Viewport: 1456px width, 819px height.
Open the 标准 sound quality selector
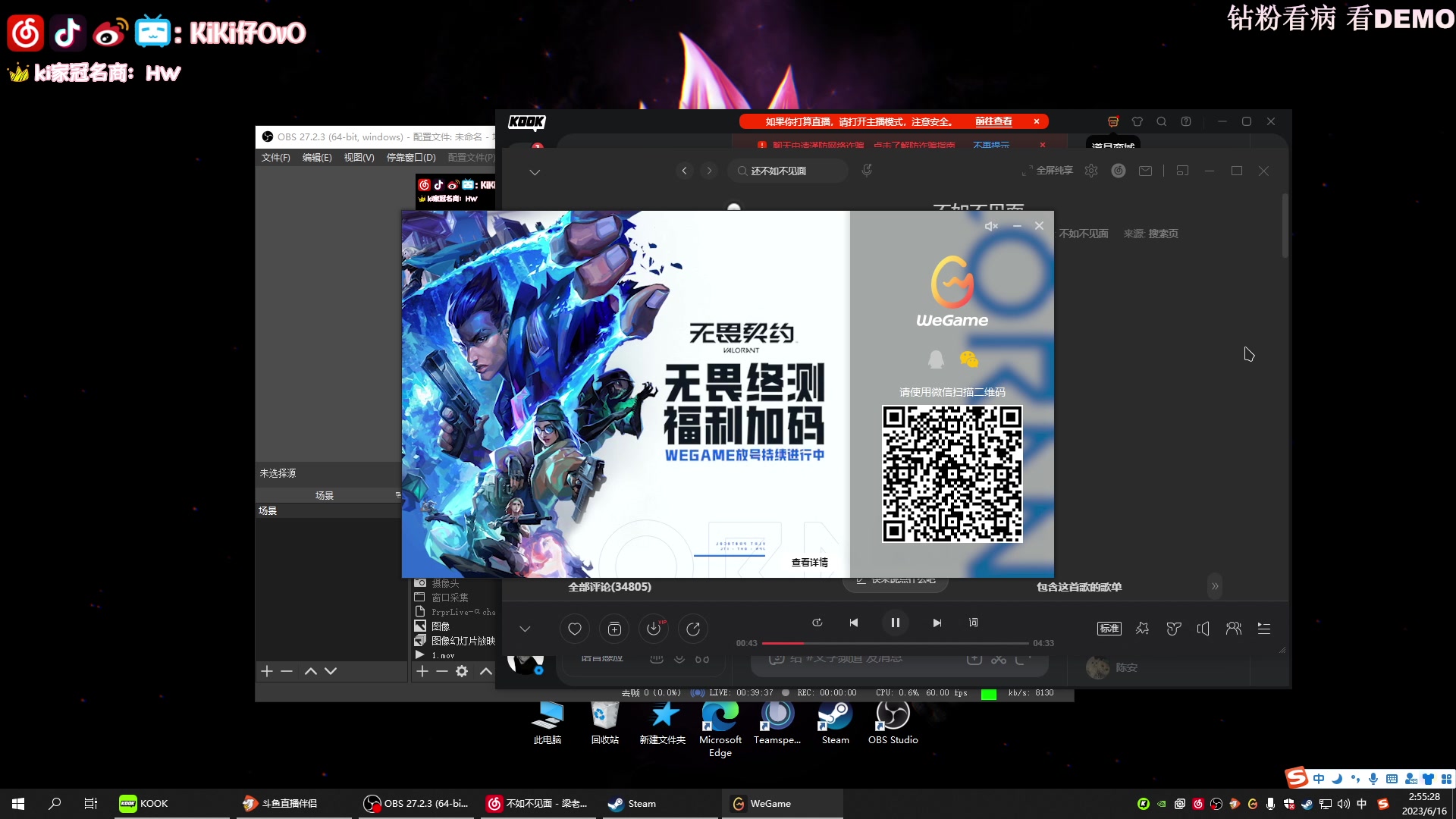tap(1109, 629)
